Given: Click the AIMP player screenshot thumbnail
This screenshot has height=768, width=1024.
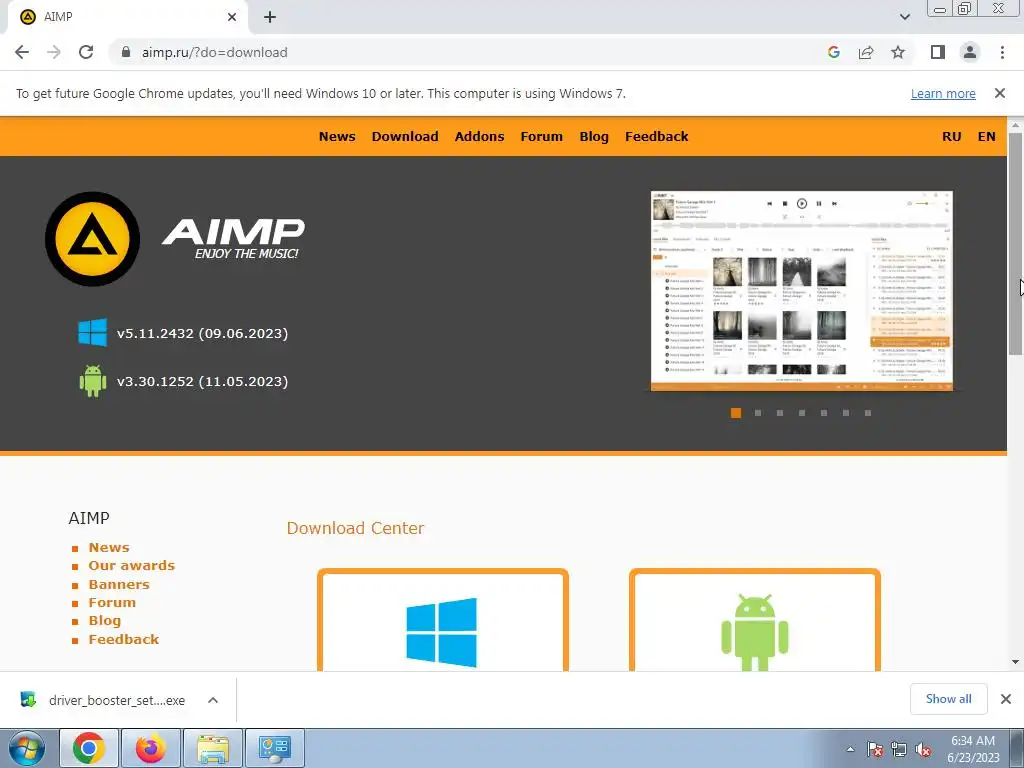Looking at the screenshot, I should [802, 291].
